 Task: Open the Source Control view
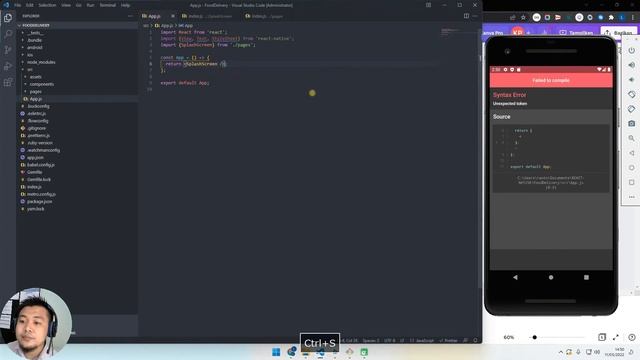[8, 50]
